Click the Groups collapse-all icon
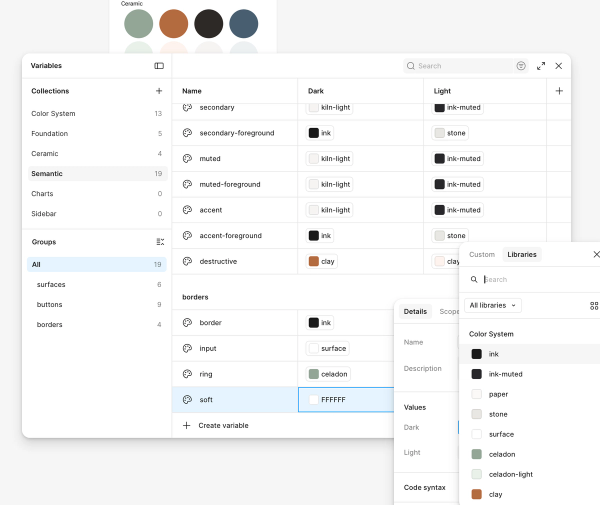 (160, 242)
